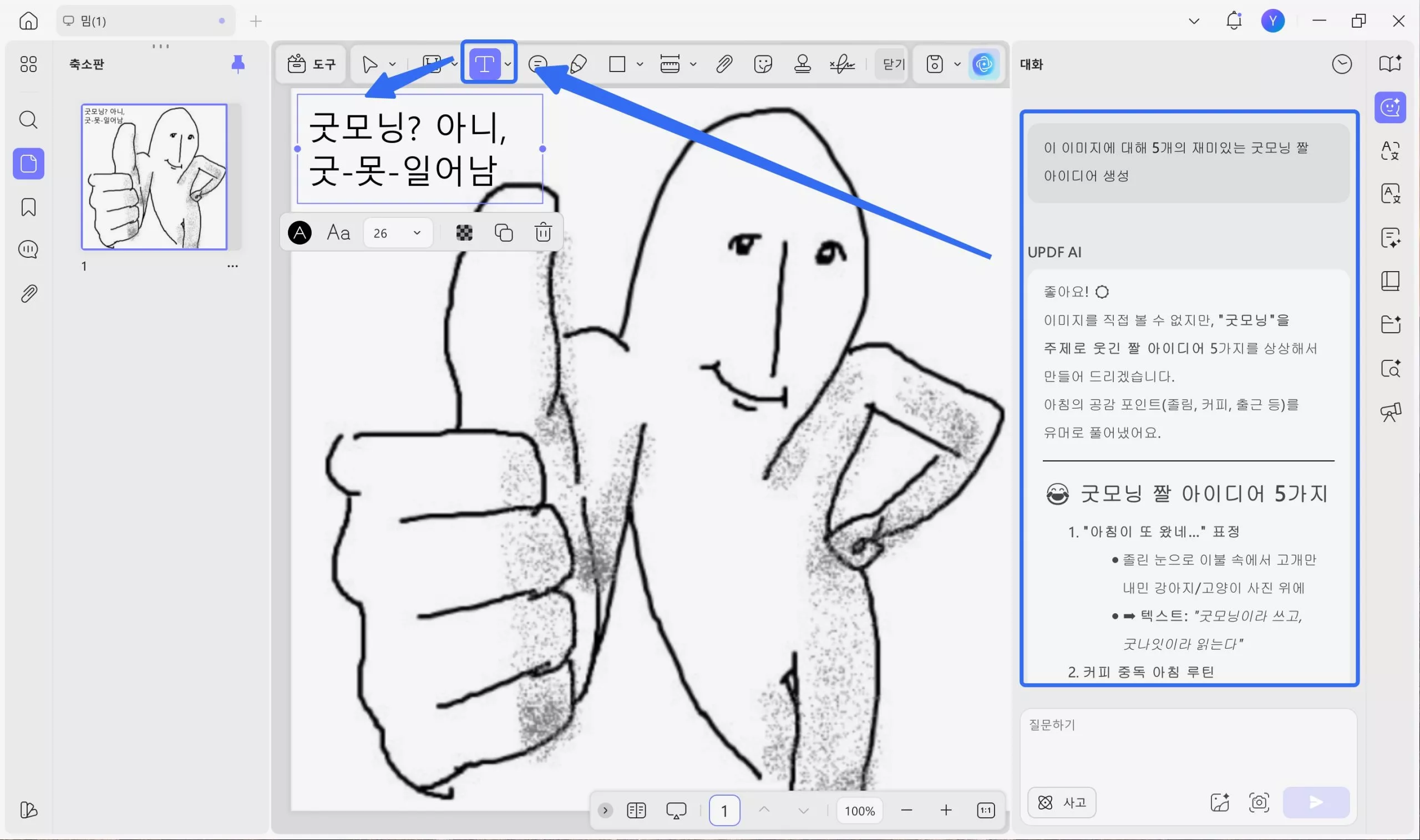The height and width of the screenshot is (840, 1420).
Task: Pin the thumbnail panel
Action: [238, 63]
